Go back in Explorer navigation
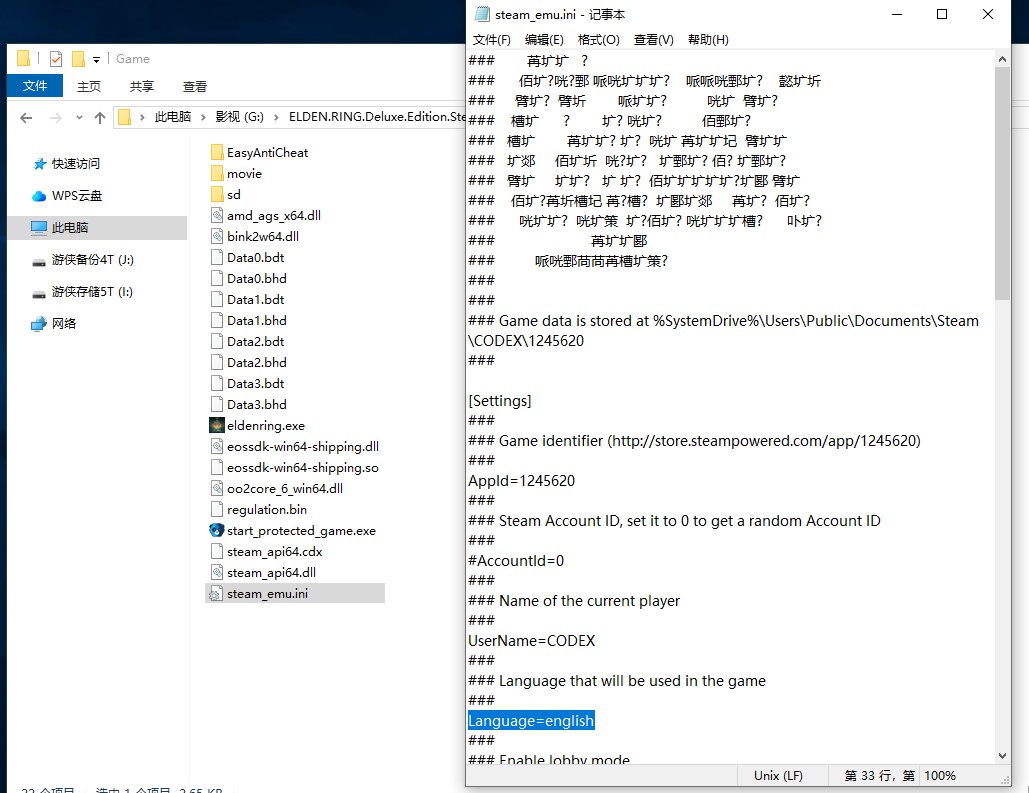This screenshot has width=1029, height=793. click(x=26, y=118)
